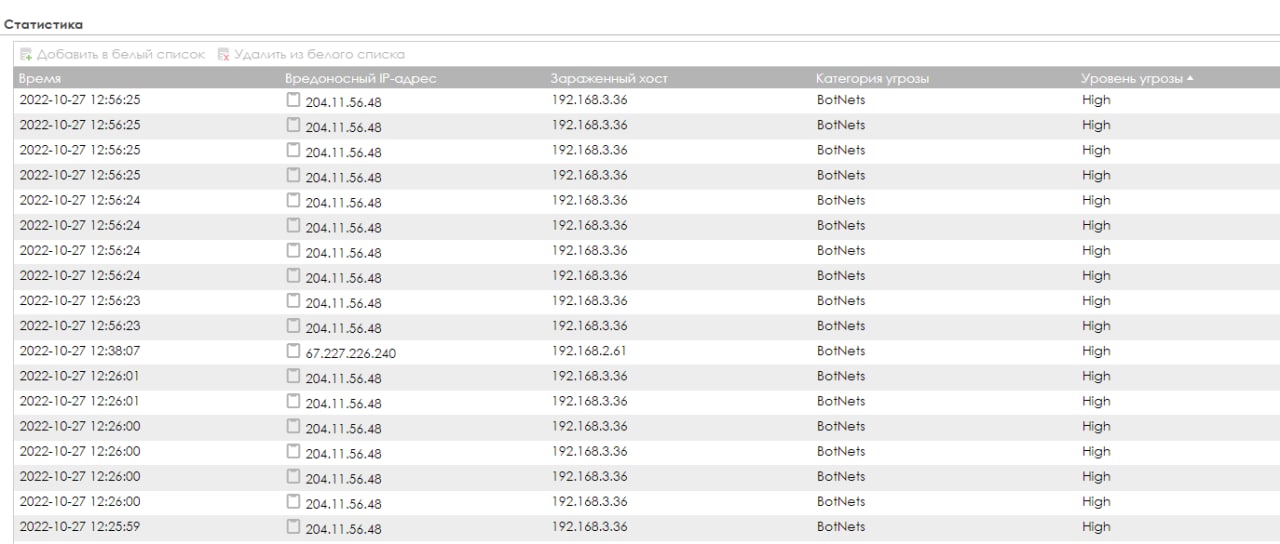
Task: Sort by Зараженный хост column header
Action: [608, 79]
